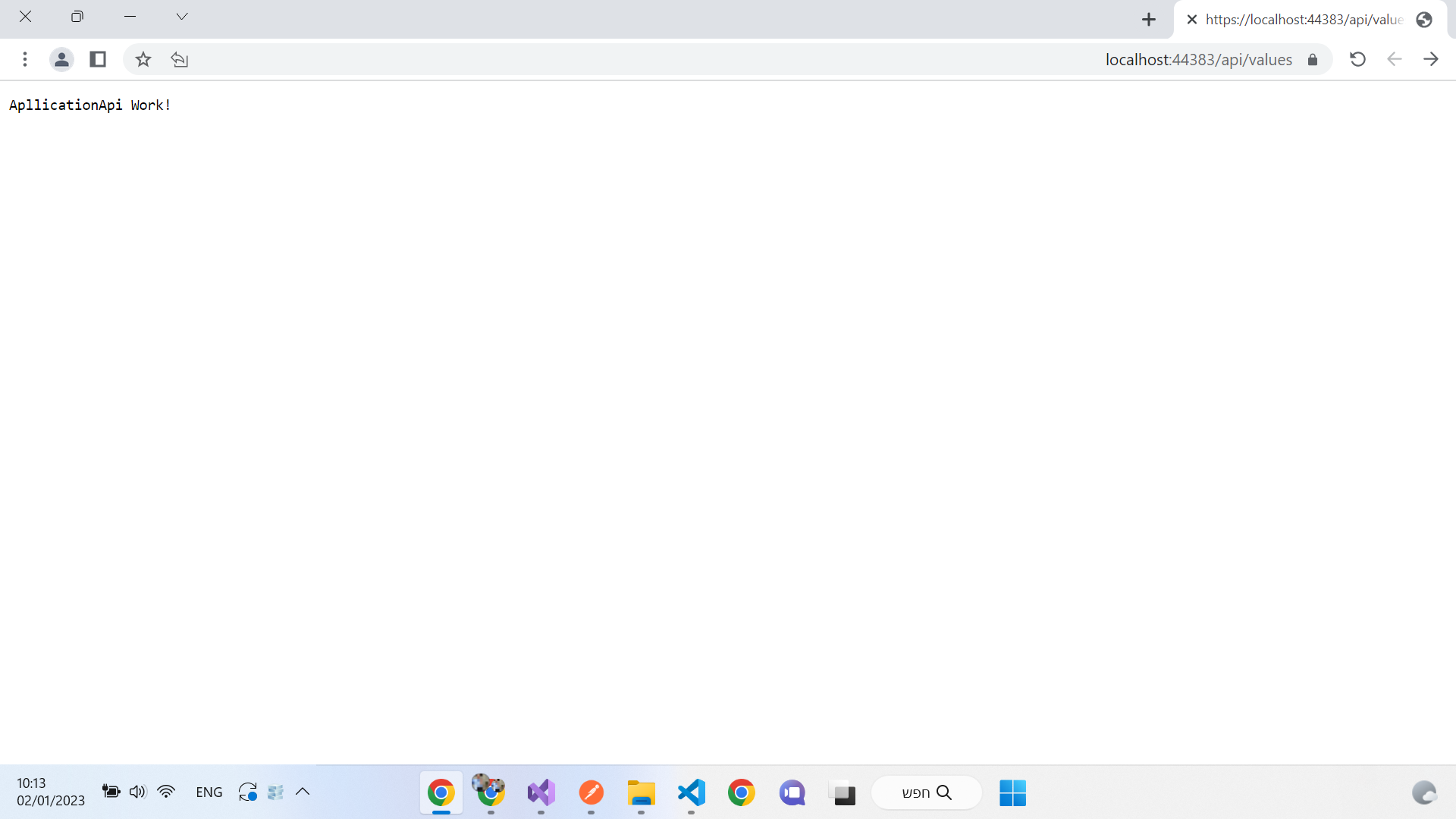Open the side panel icon

click(x=98, y=59)
